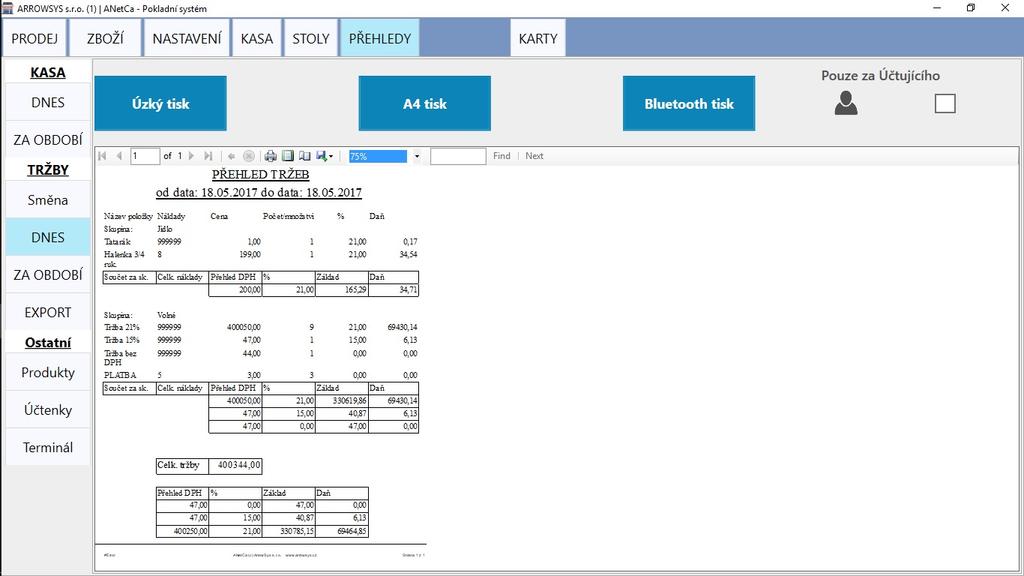The width and height of the screenshot is (1024, 576).
Task: Select DNES under KASA section
Action: (48, 103)
